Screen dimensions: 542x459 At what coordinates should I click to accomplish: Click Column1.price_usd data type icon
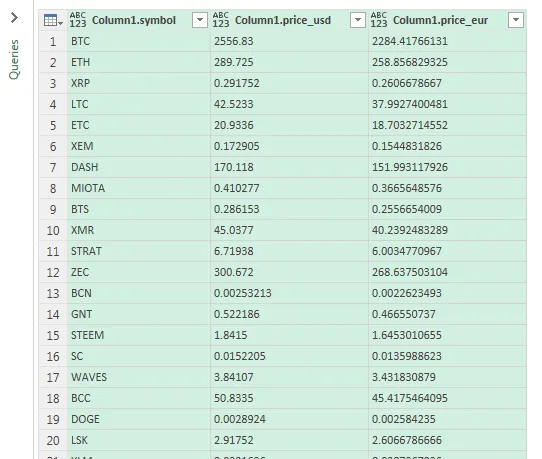pos(221,20)
